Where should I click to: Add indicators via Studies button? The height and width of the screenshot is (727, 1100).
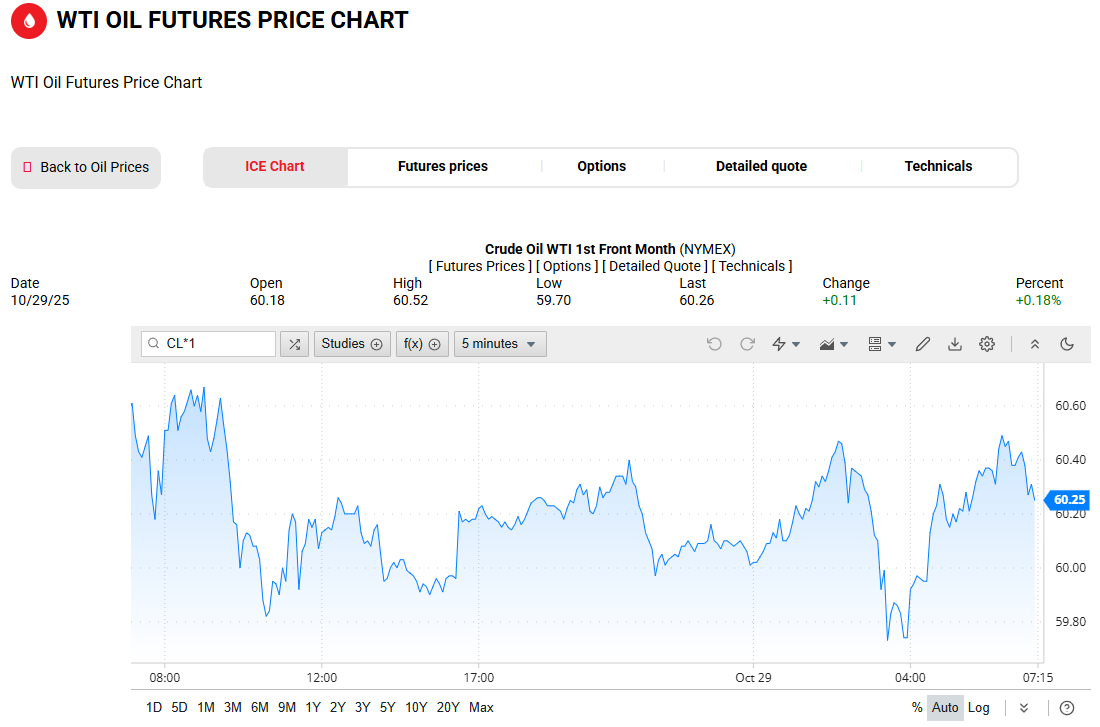coord(352,344)
